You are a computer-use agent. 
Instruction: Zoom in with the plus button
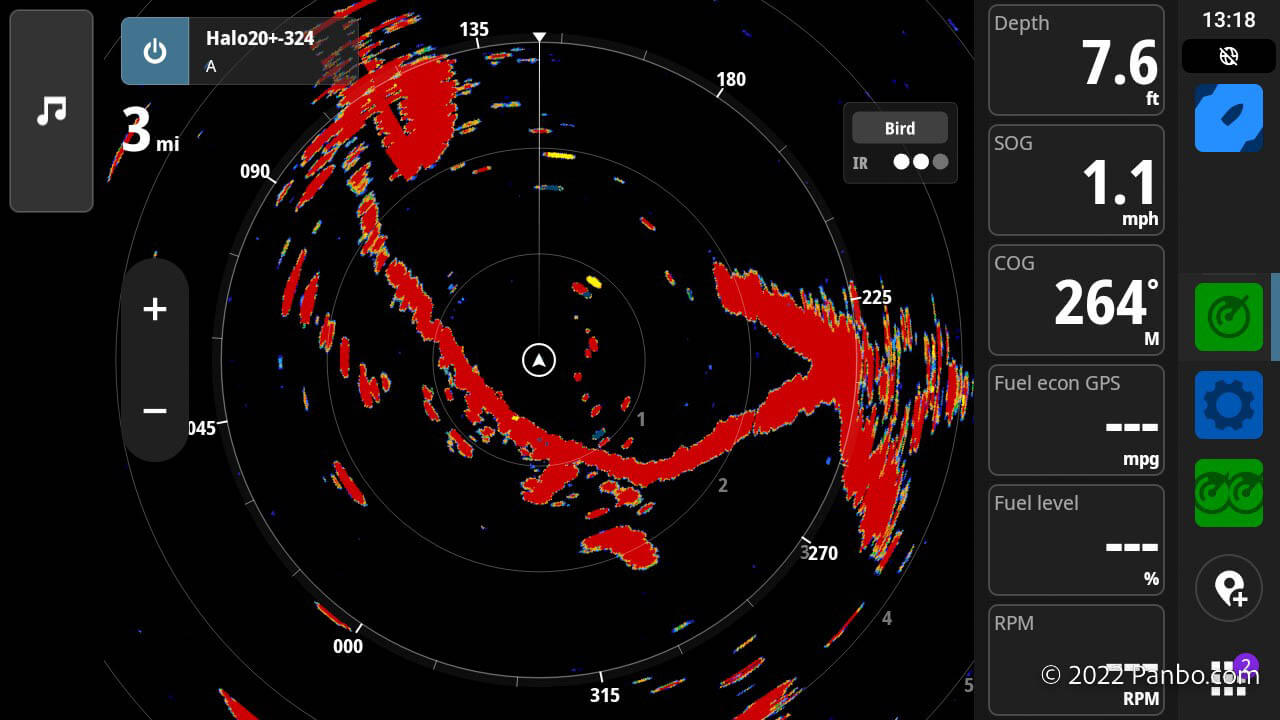pos(155,309)
